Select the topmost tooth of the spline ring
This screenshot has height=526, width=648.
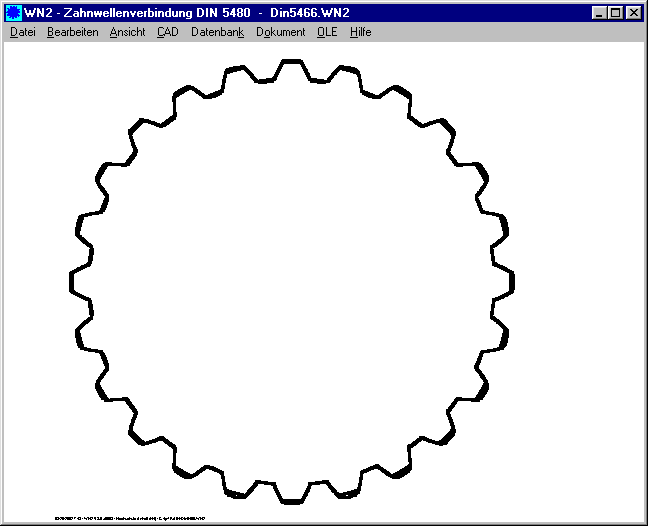292,63
